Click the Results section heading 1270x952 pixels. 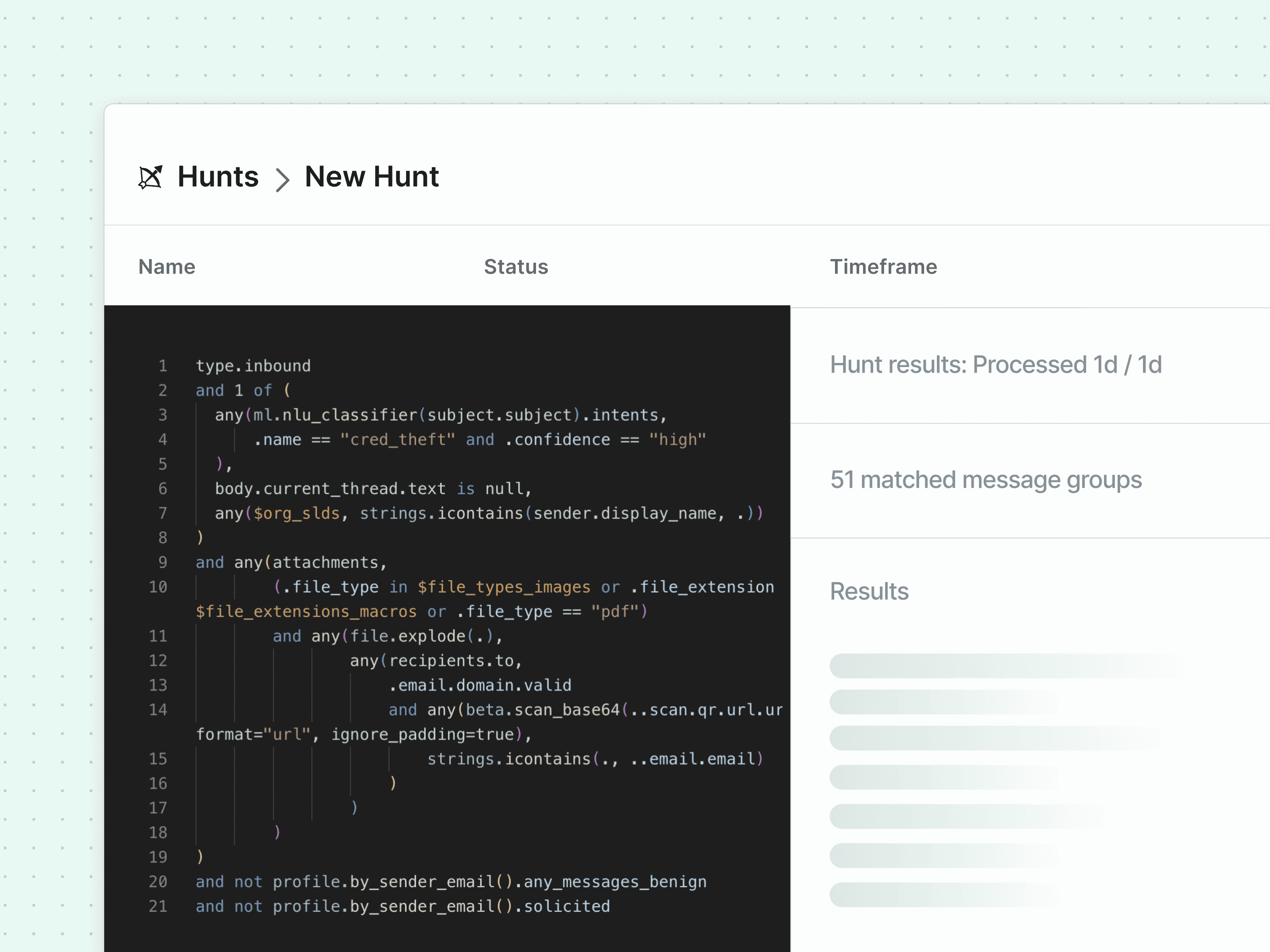[x=869, y=591]
